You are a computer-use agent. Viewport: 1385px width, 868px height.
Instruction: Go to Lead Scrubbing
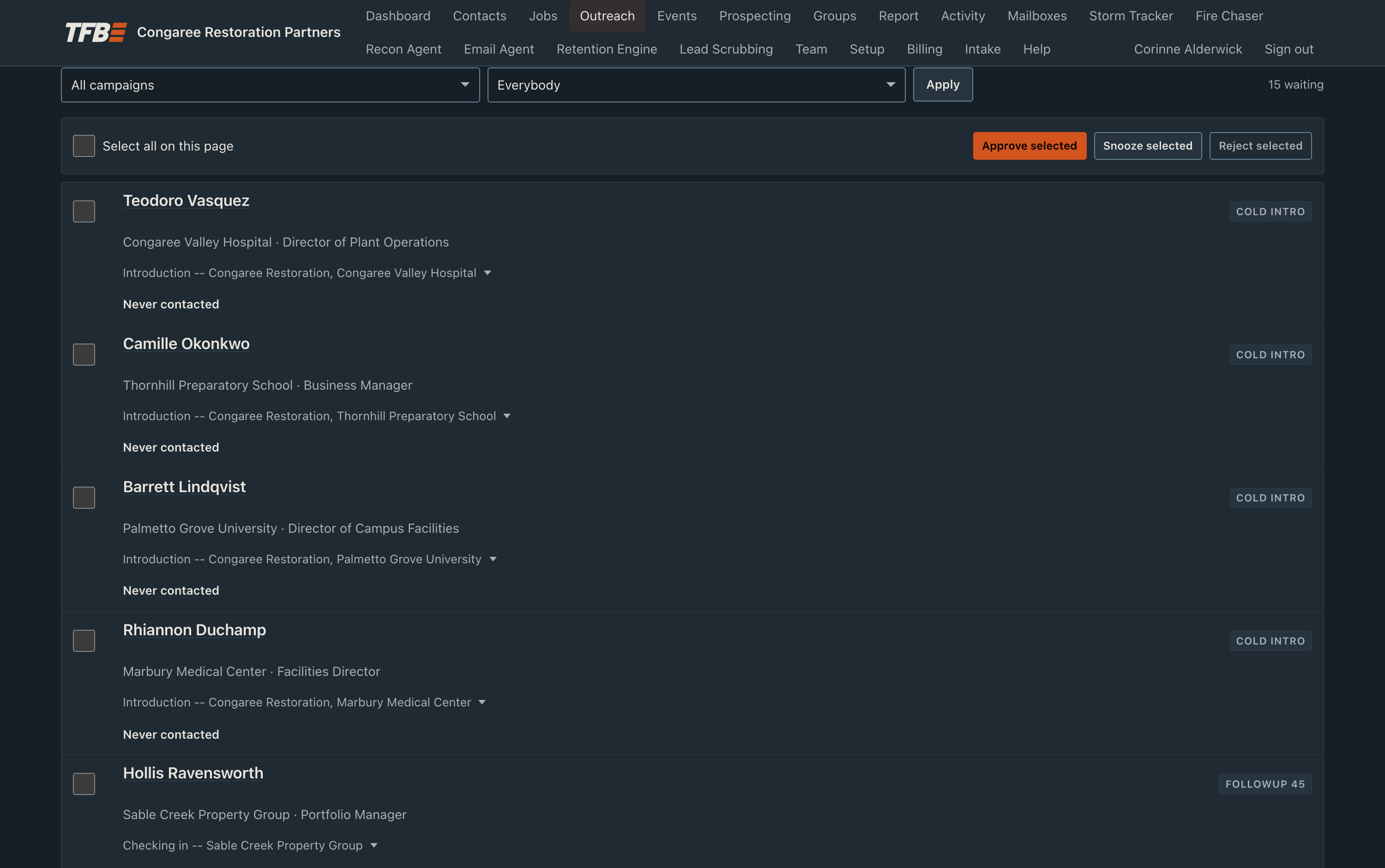[726, 49]
